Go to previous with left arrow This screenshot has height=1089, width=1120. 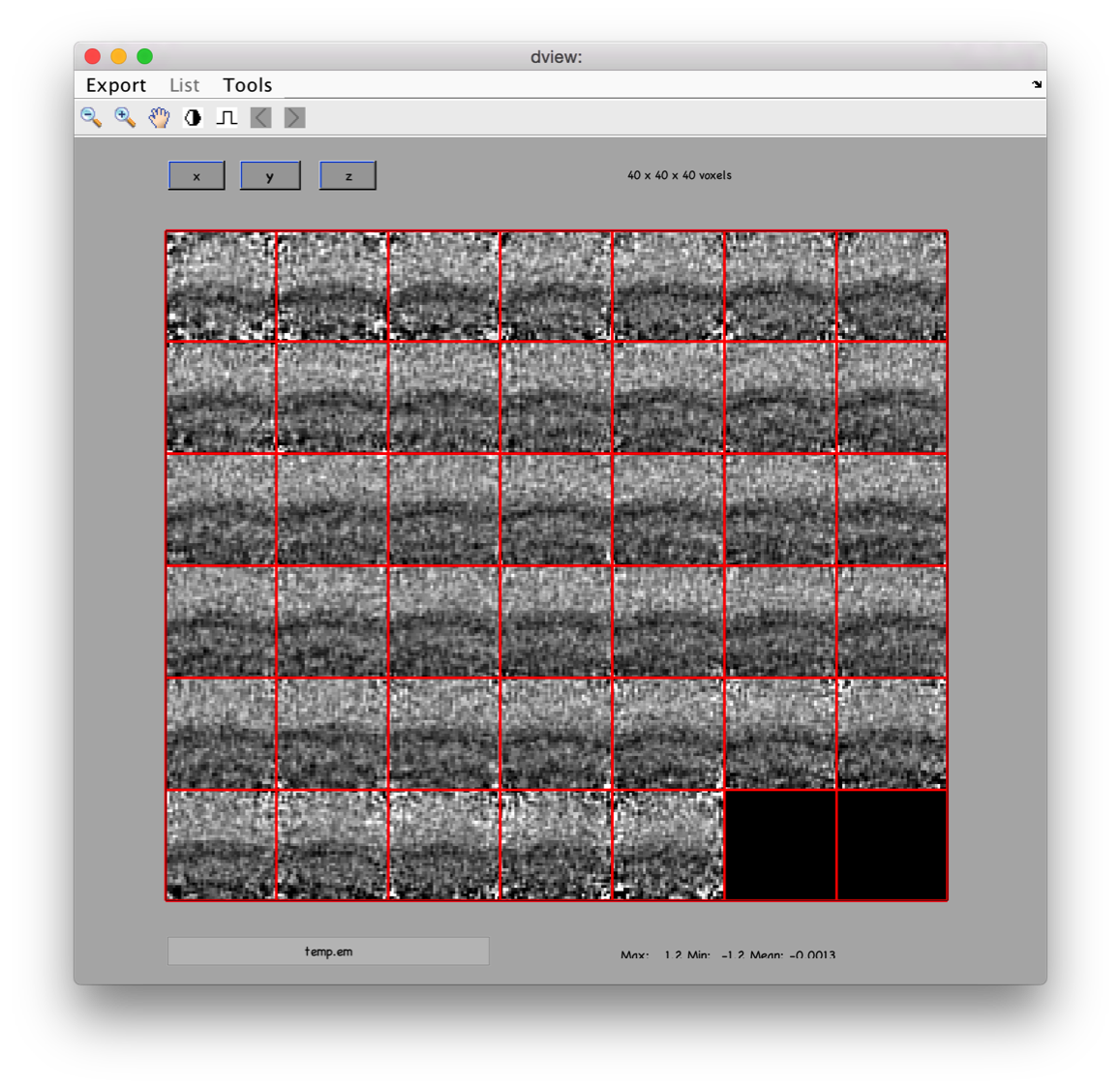click(260, 118)
